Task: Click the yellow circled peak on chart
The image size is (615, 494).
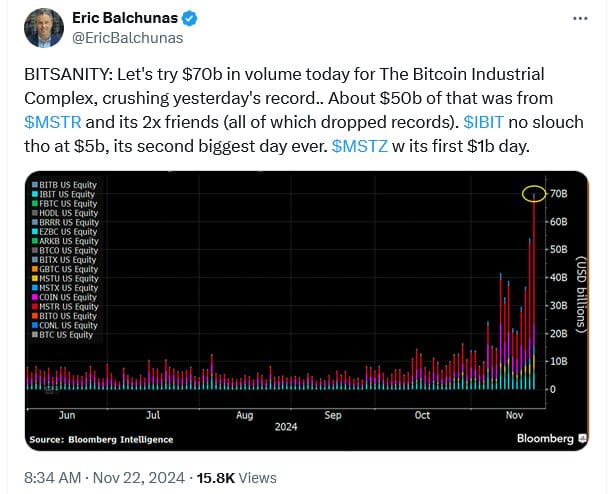Action: click(x=535, y=192)
